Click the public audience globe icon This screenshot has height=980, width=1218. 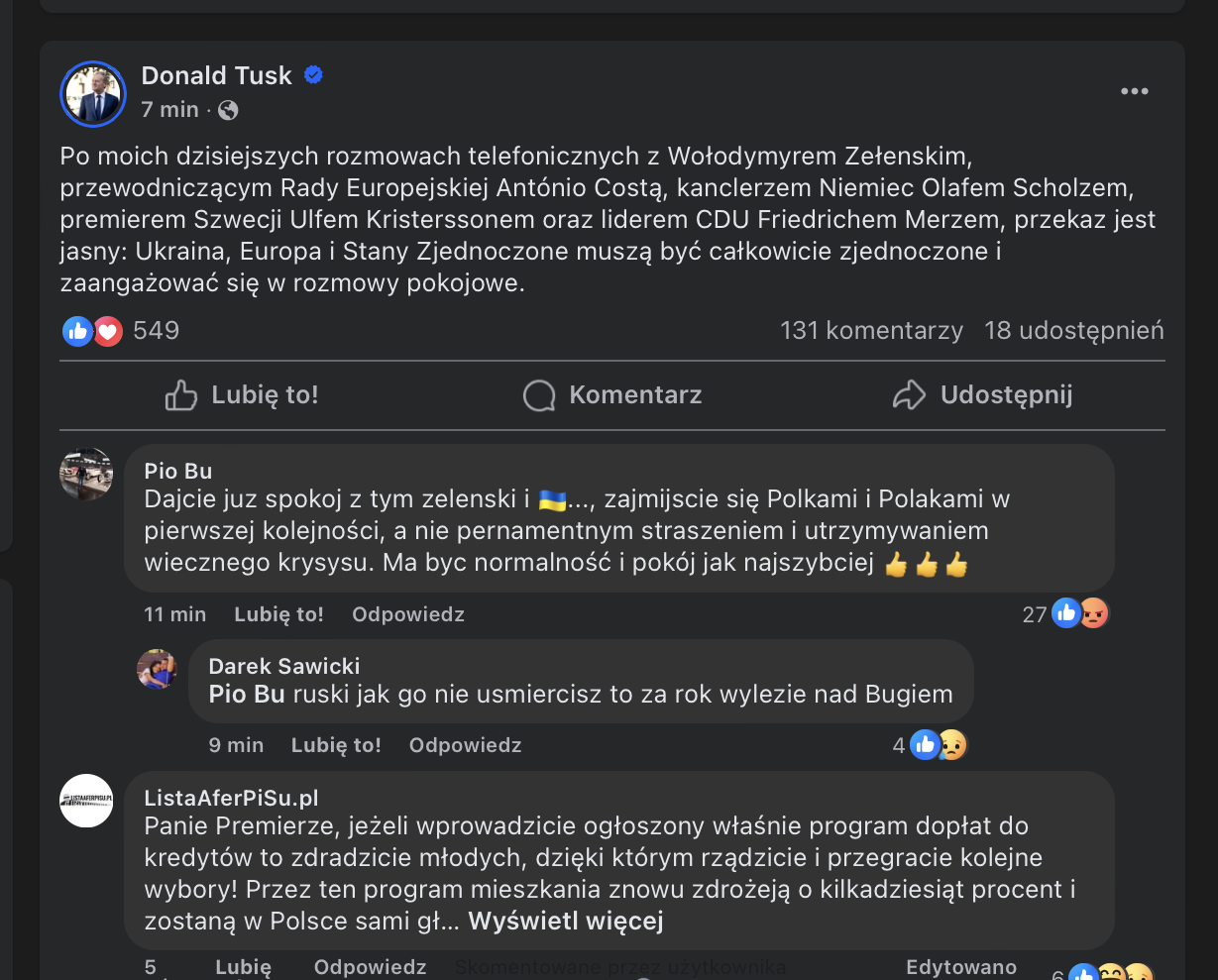228,110
